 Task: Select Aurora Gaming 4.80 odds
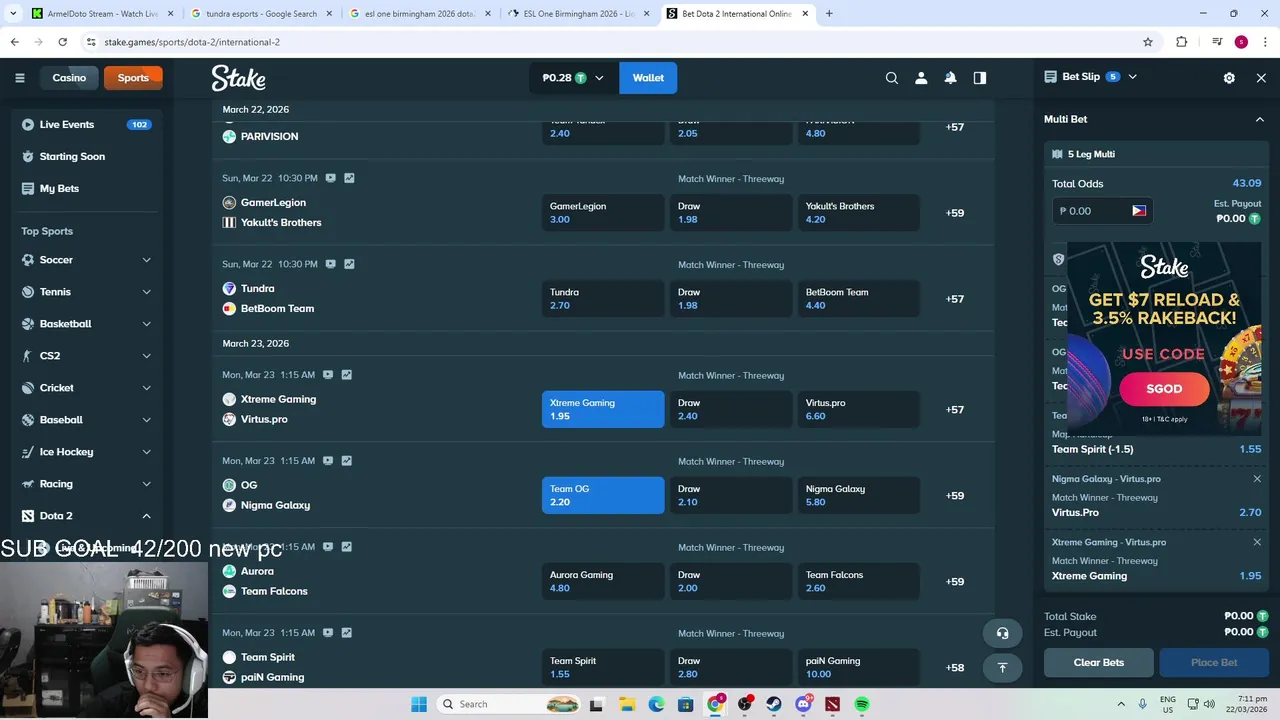tap(603, 581)
